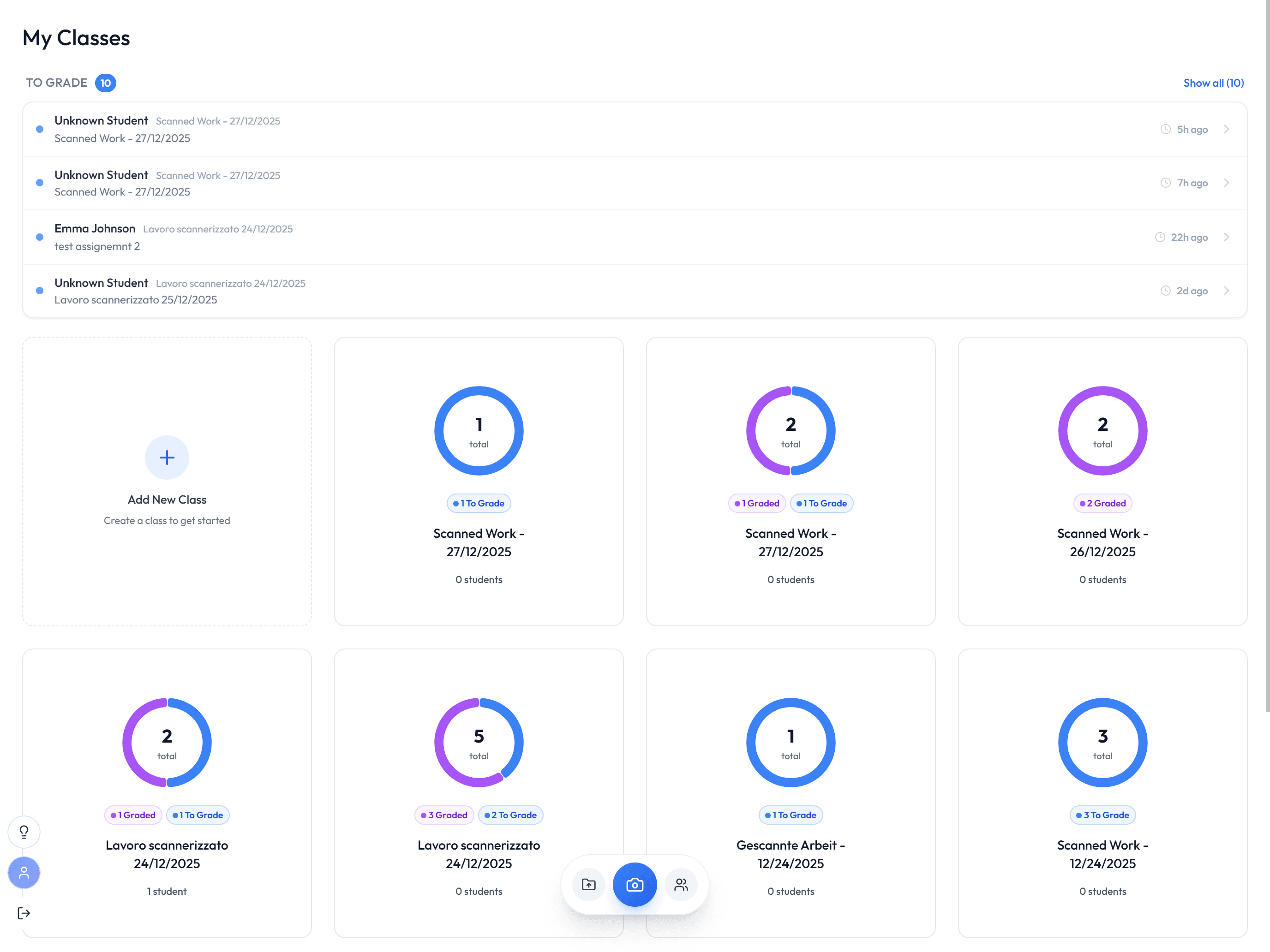Image resolution: width=1270 pixels, height=952 pixels.
Task: Select the camera scan icon
Action: pyautogui.click(x=635, y=884)
